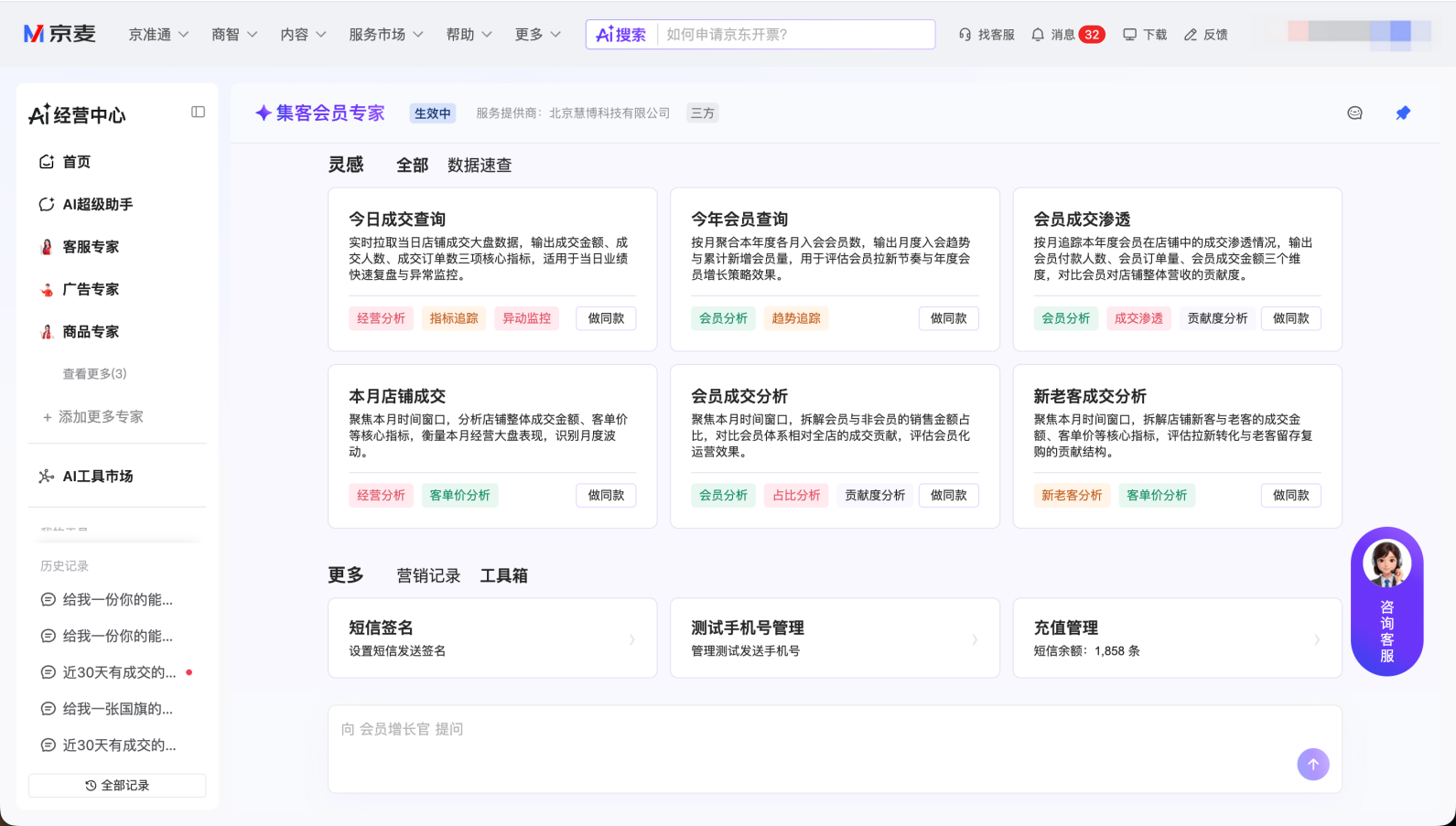Open 找客服 headset in top bar
The width and height of the screenshot is (1456, 826).
click(x=987, y=35)
